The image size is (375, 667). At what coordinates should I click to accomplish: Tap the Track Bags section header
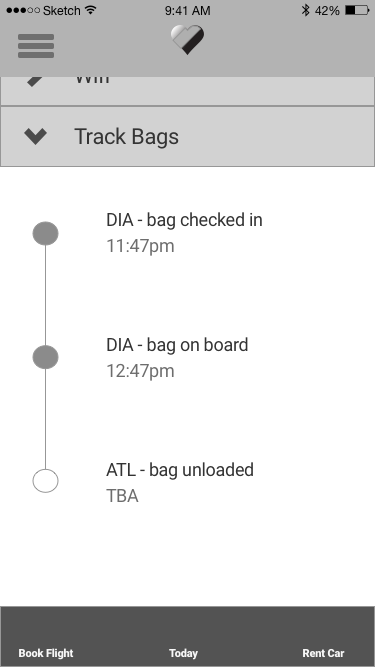pos(188,137)
